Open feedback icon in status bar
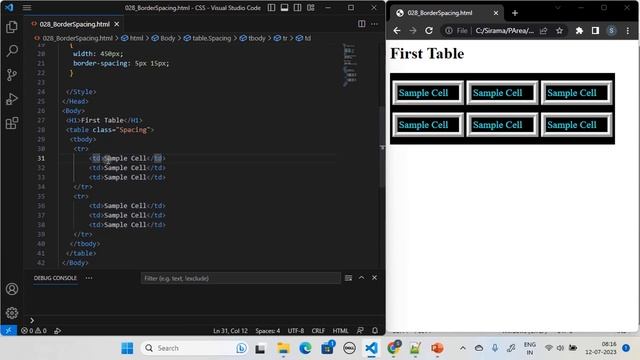The width and height of the screenshot is (640, 360). 360,331
